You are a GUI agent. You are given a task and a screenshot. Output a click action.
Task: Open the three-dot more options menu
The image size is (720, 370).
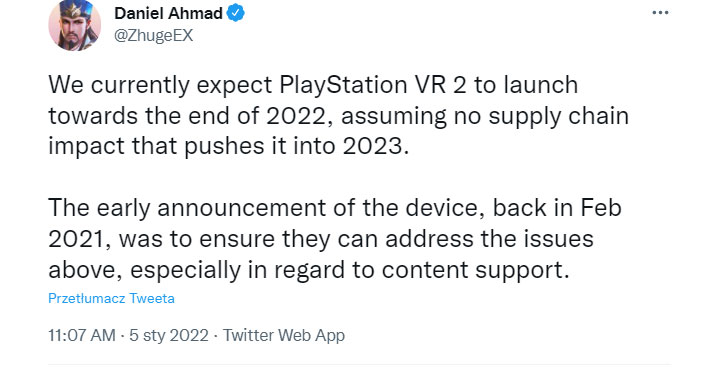point(660,13)
